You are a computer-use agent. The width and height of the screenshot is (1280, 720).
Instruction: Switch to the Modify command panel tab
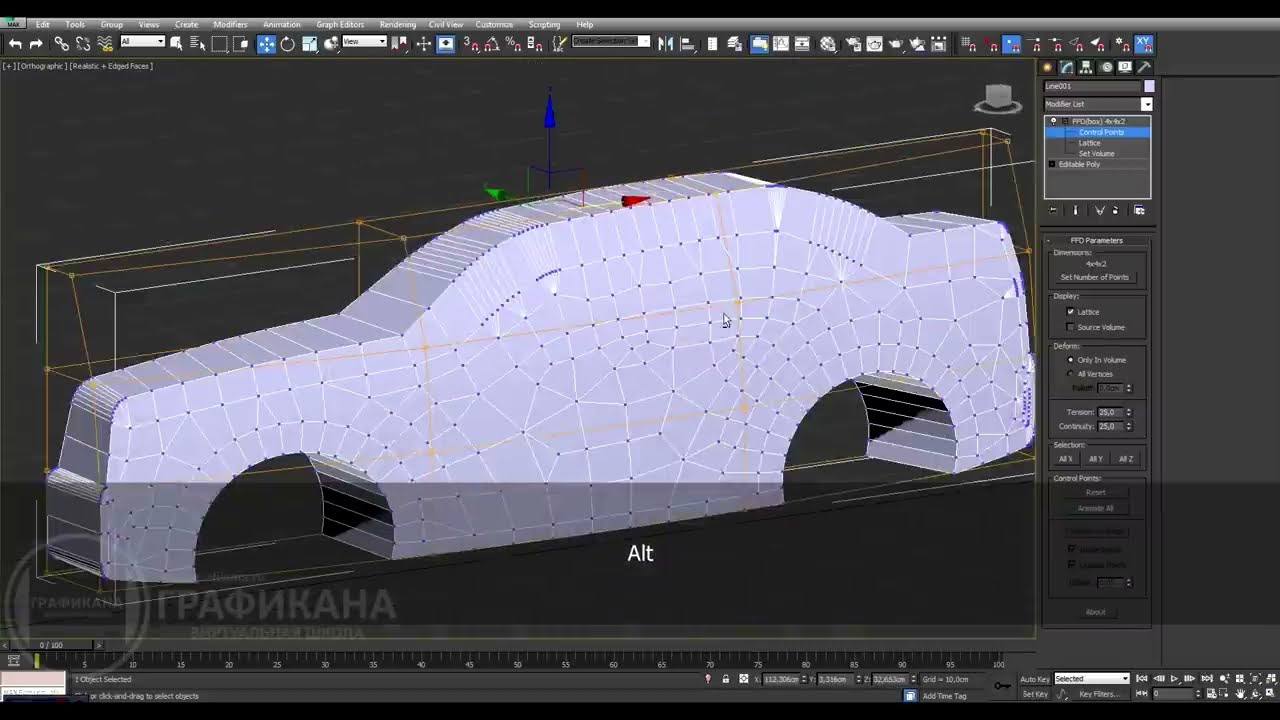[x=1067, y=67]
